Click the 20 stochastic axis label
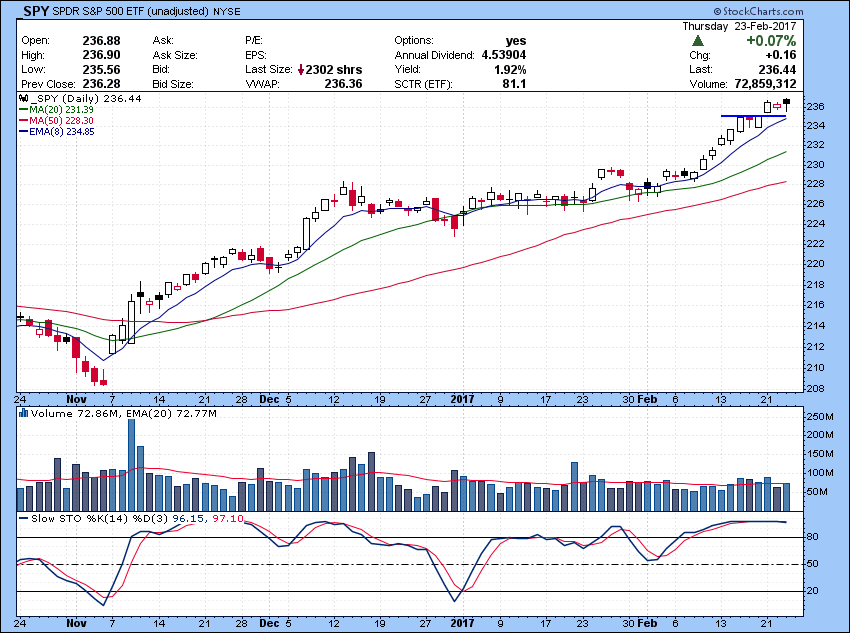850x633 pixels. pos(812,591)
